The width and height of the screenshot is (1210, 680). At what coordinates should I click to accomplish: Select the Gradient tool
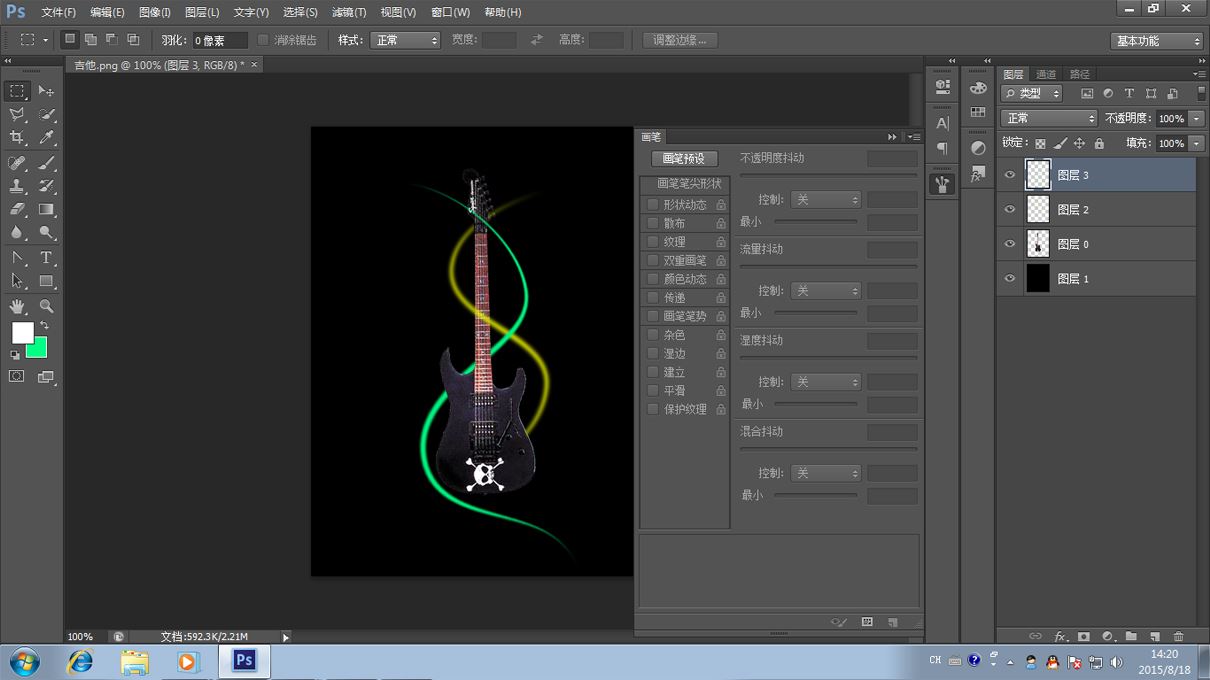pos(47,210)
